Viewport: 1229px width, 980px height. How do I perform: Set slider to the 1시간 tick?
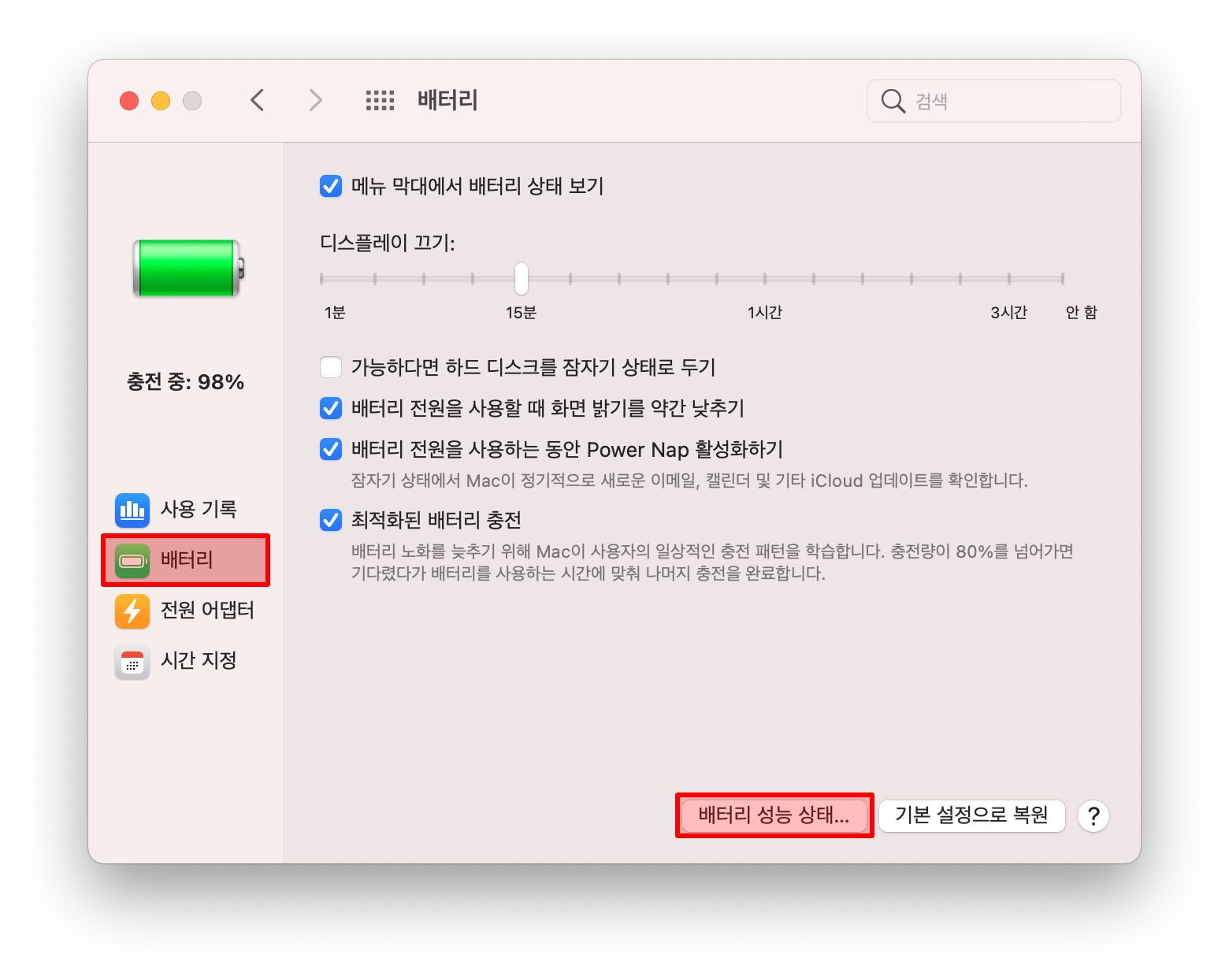click(x=765, y=278)
